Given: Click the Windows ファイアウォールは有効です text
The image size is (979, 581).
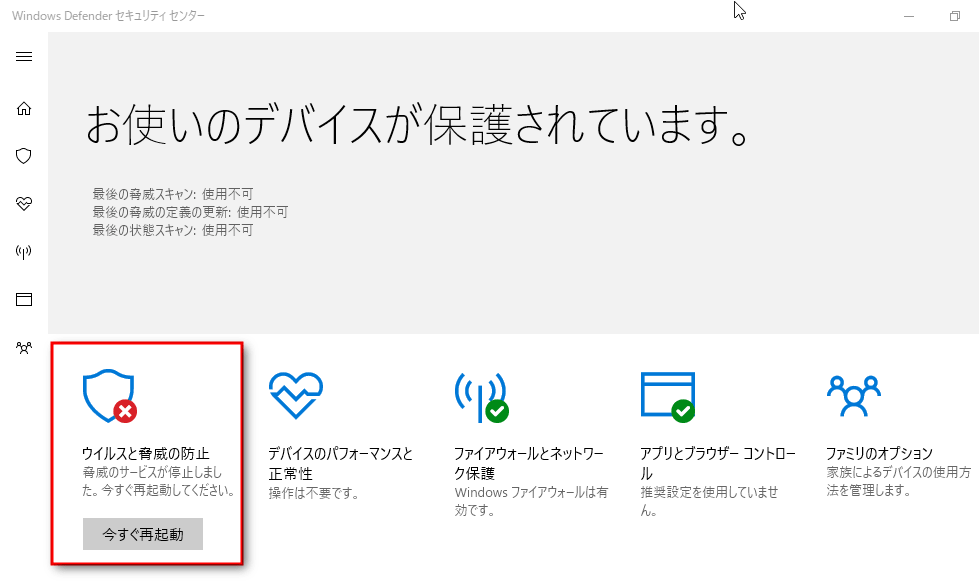Looking at the screenshot, I should click(x=531, y=501).
